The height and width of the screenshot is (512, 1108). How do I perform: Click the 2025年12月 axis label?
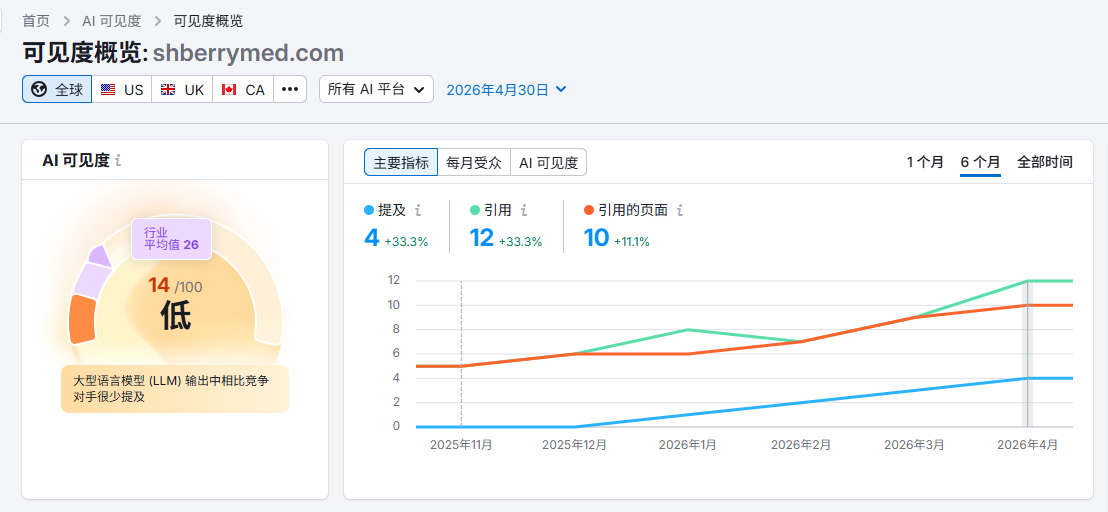pyautogui.click(x=574, y=445)
